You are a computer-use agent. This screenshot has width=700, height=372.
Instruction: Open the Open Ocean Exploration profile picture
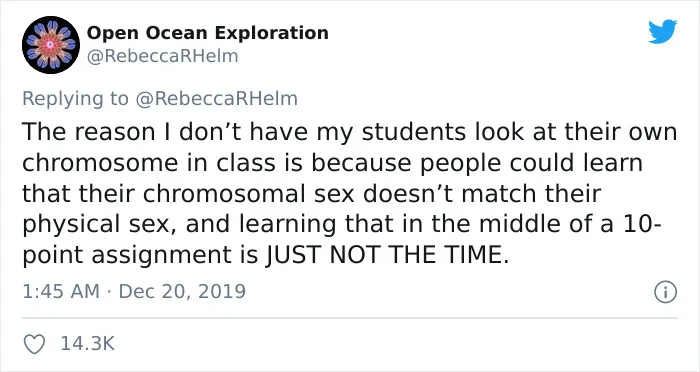pos(51,45)
